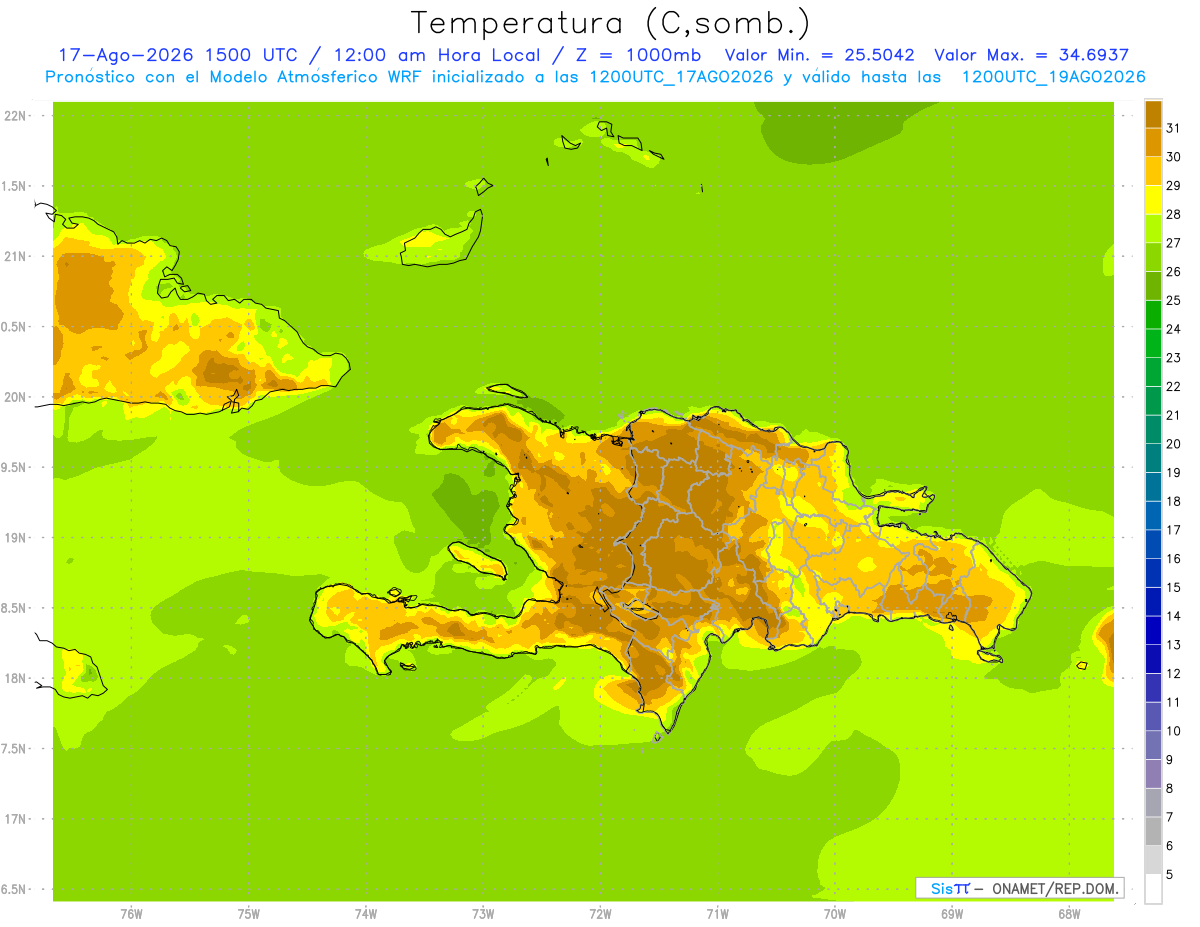Click the '75W' longitude axis label
The image size is (1200, 927).
pos(249,914)
